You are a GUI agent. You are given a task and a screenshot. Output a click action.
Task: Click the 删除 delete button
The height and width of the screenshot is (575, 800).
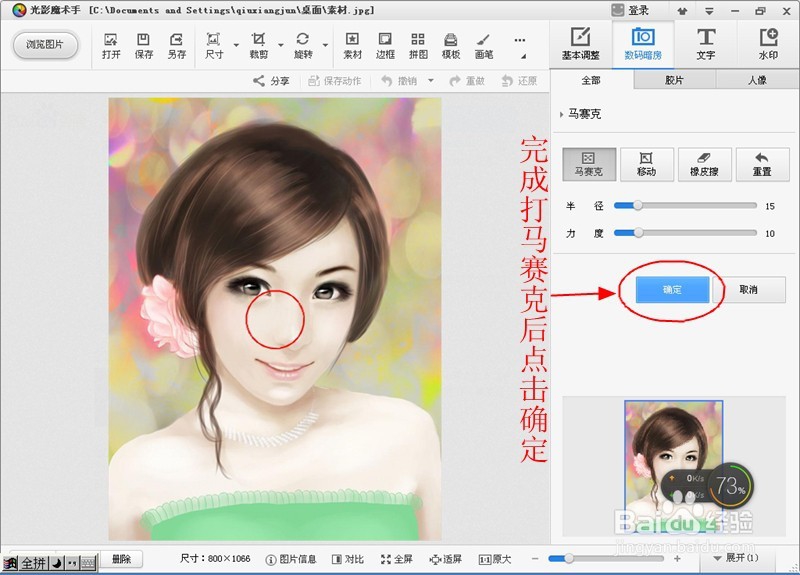click(x=121, y=559)
